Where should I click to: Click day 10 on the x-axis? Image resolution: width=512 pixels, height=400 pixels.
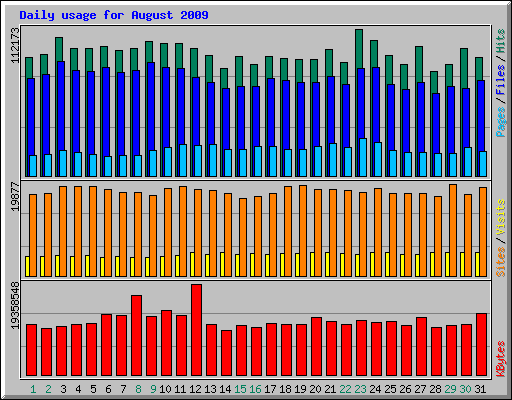click(x=165, y=389)
